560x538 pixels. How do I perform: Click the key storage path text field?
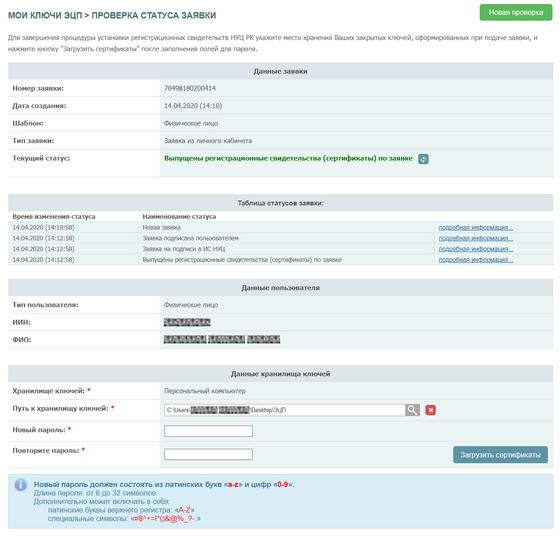285,410
